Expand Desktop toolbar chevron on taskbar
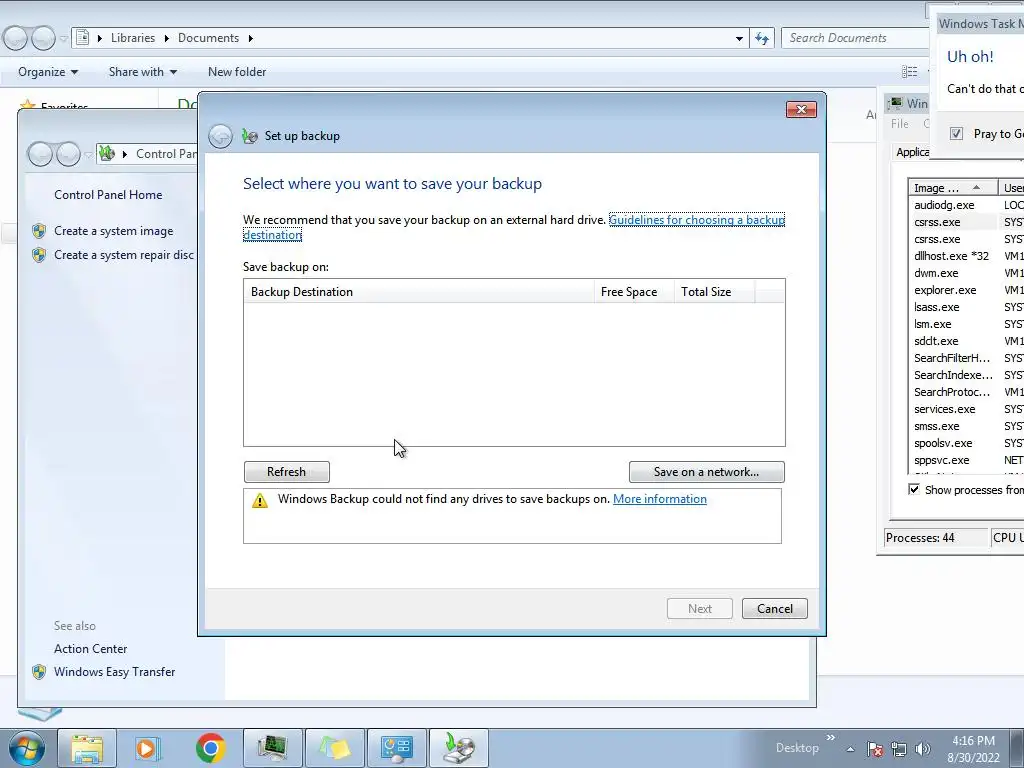Screen dimensions: 1024x768 pos(831,738)
